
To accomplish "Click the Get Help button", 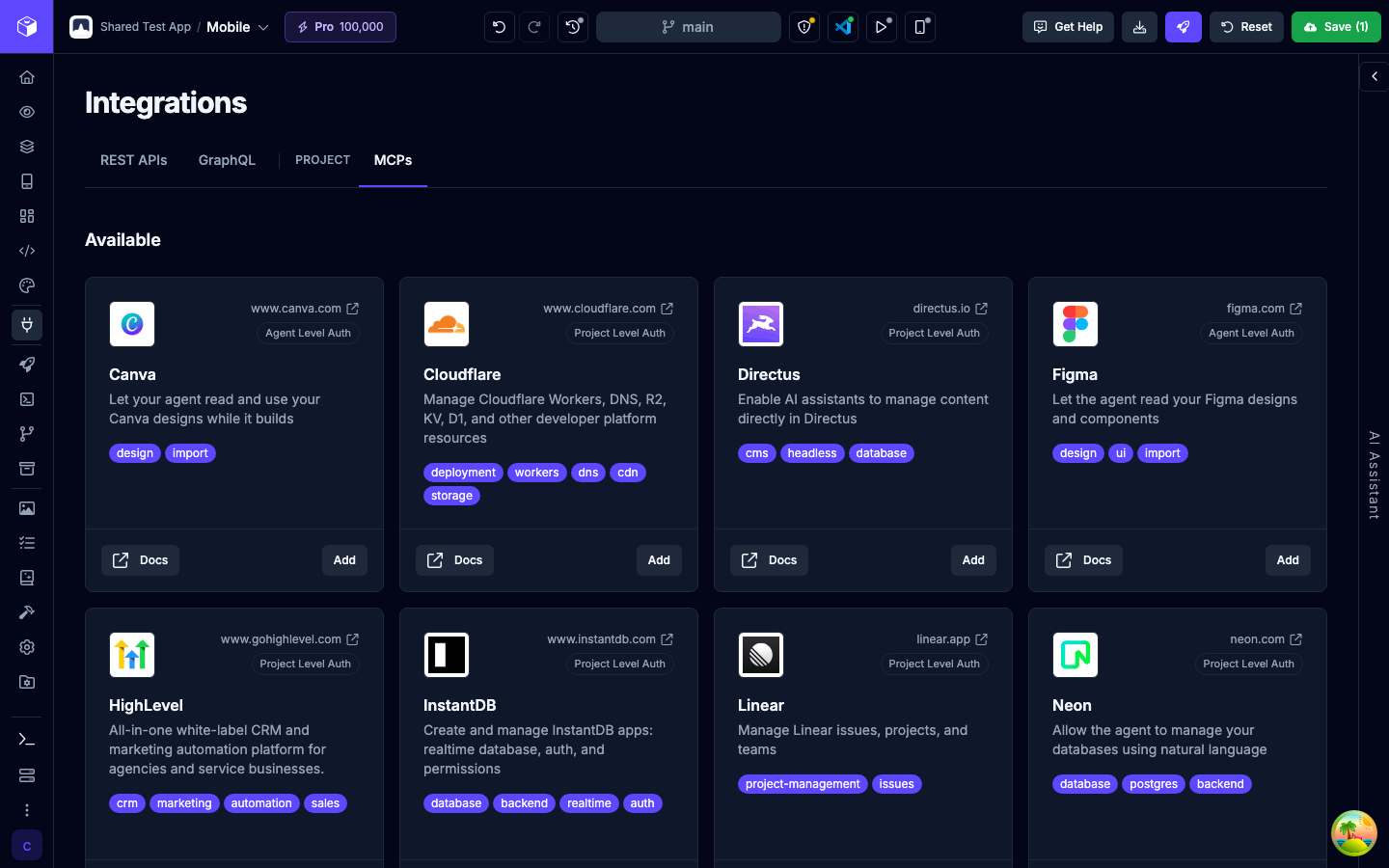I will (x=1068, y=27).
